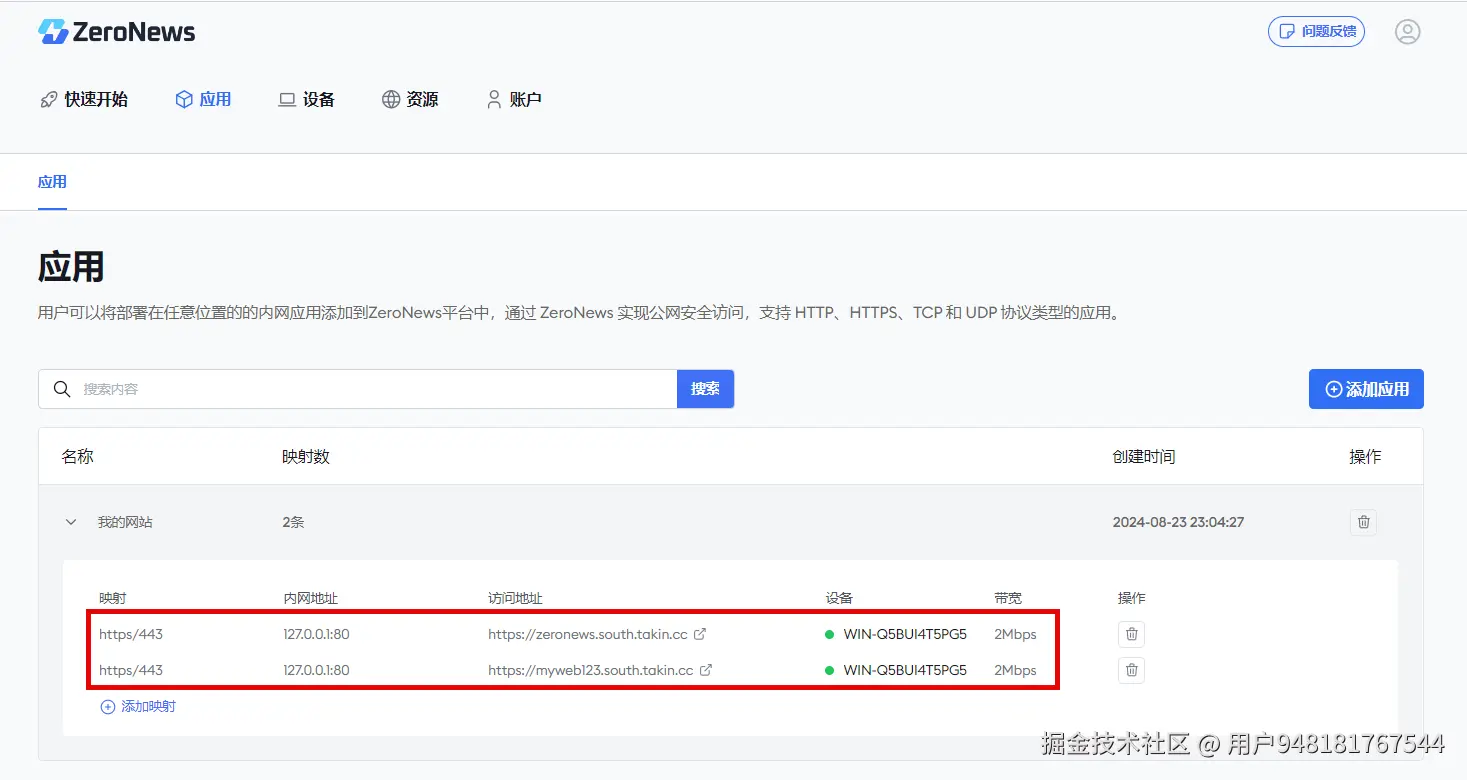Focus the 搜索内容 search field
The width and height of the screenshot is (1467, 780).
pos(357,389)
